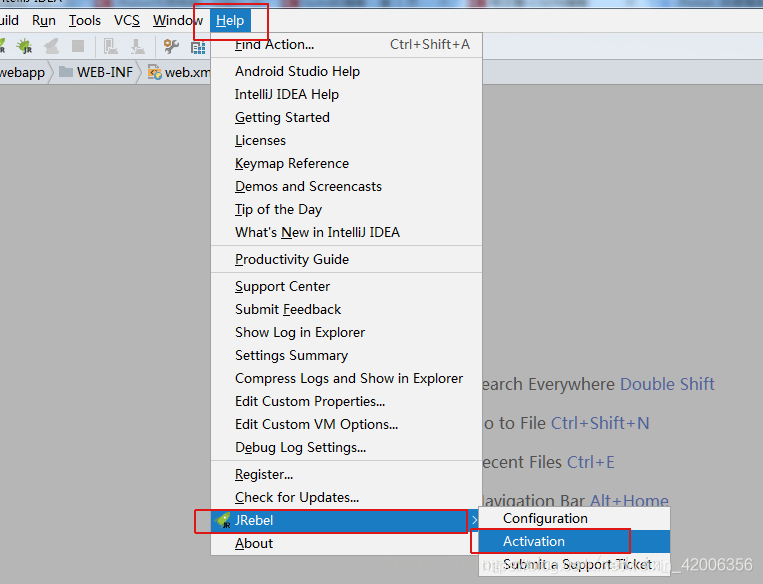Click the WEB-INF breadcrumb label
The height and width of the screenshot is (584, 763).
(105, 73)
